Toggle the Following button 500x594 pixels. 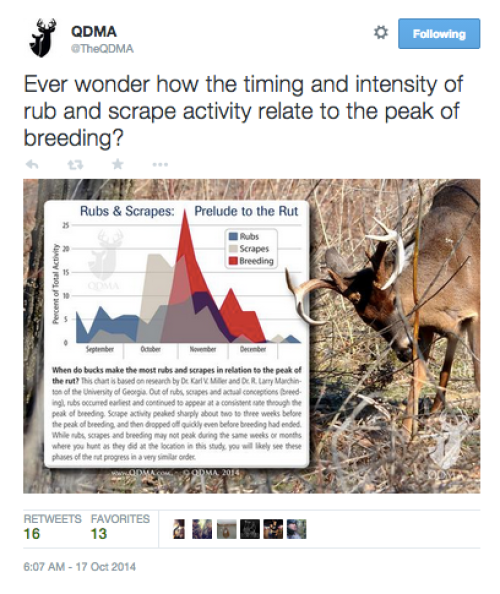pyautogui.click(x=439, y=34)
